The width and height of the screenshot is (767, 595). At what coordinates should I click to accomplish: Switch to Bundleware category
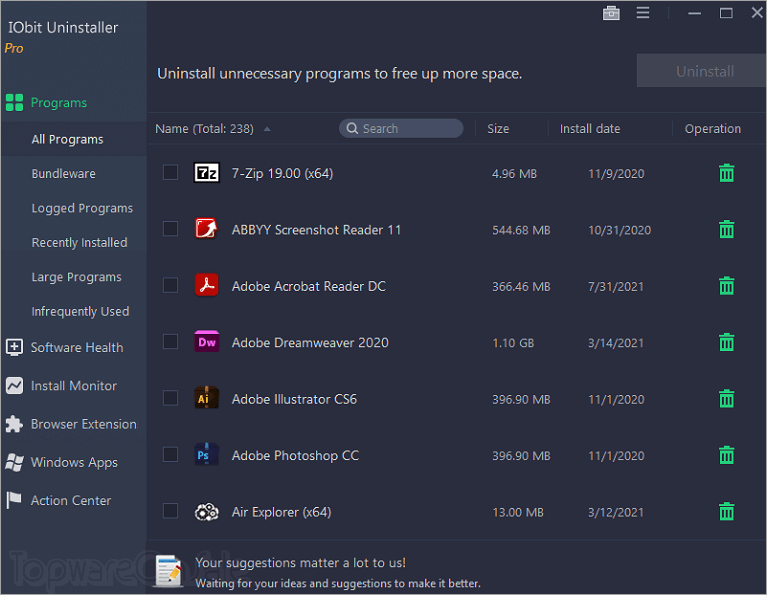pos(64,174)
